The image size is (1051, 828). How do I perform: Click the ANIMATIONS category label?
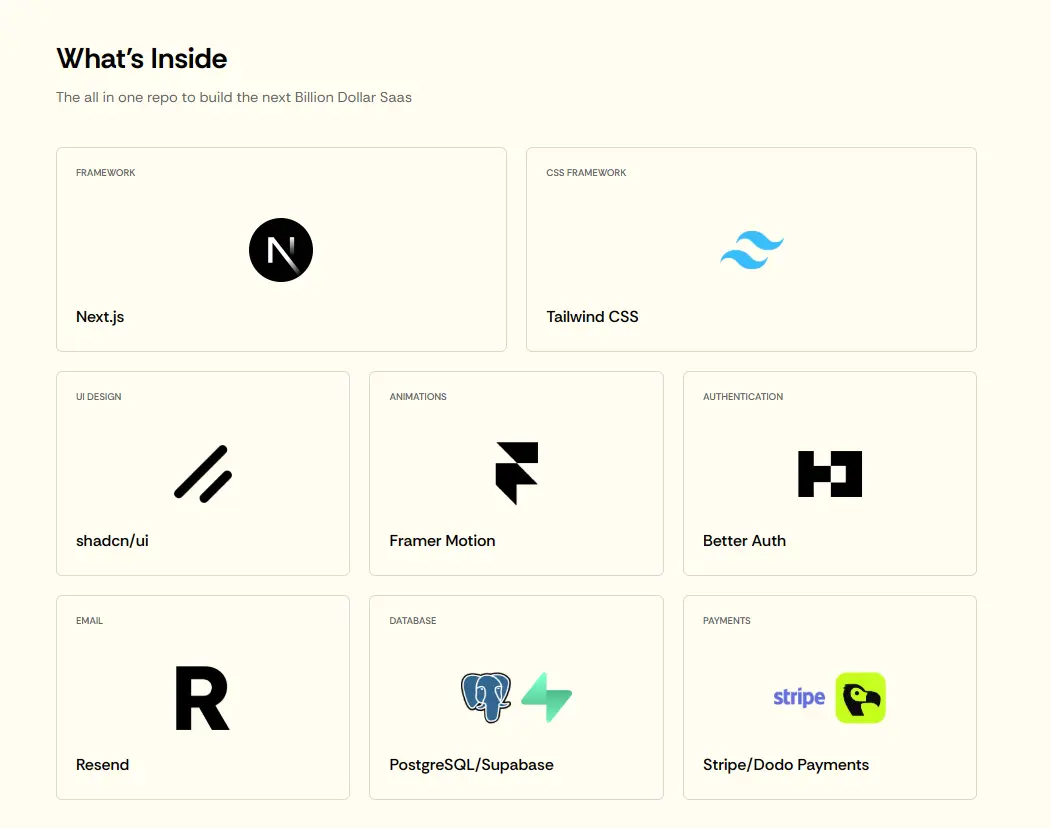point(418,396)
